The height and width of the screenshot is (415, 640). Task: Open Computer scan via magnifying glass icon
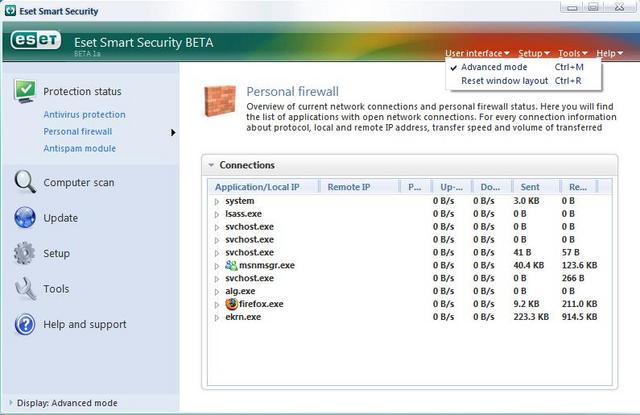point(25,182)
